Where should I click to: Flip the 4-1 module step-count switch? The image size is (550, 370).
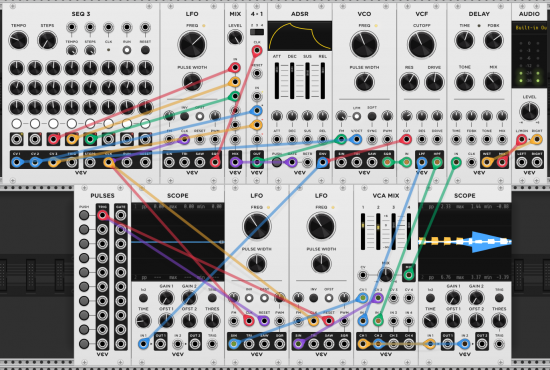pos(257,32)
